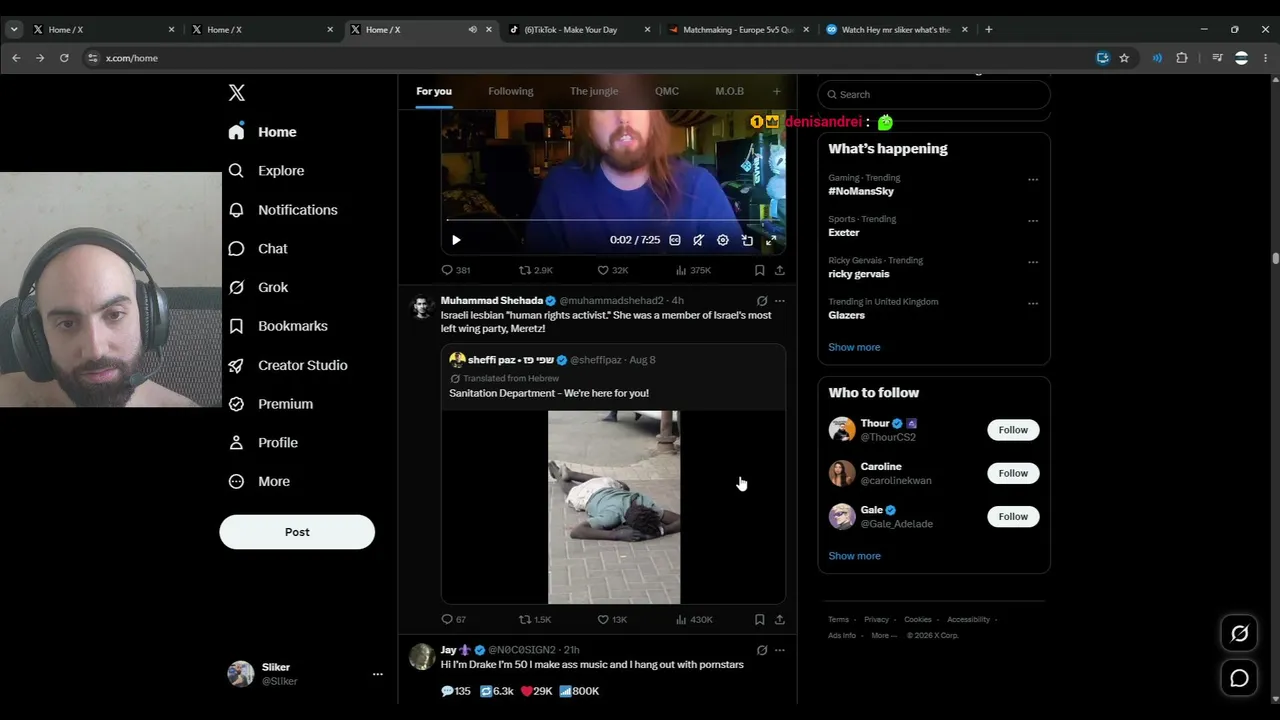The width and height of the screenshot is (1280, 720).
Task: Add a new timeline tab with plus icon
Action: (776, 91)
